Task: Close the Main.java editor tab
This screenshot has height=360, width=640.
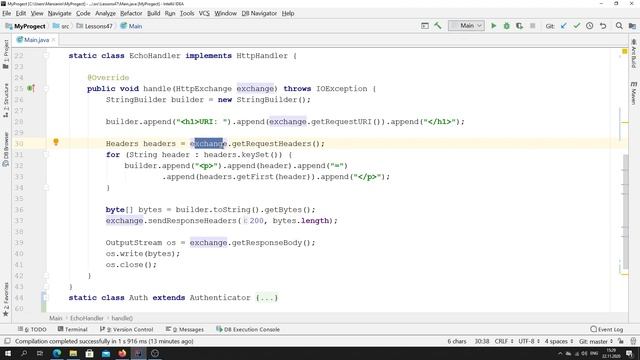Action: click(53, 40)
